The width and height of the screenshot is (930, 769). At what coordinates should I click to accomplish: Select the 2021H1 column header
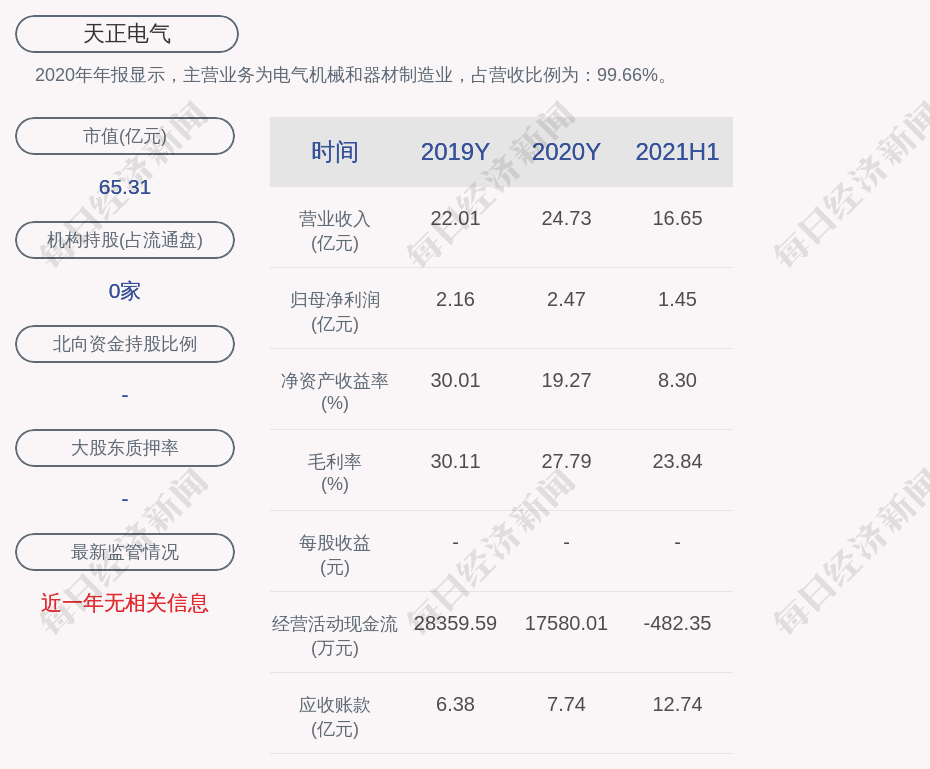[x=677, y=152]
